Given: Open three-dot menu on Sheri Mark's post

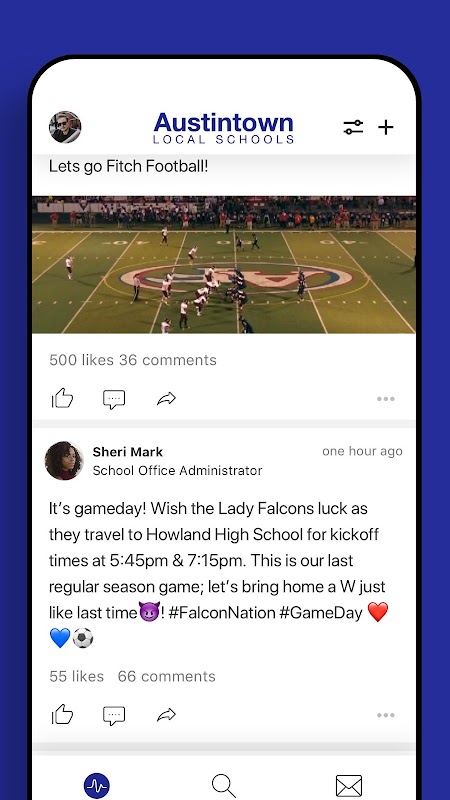Looking at the screenshot, I should click(386, 715).
